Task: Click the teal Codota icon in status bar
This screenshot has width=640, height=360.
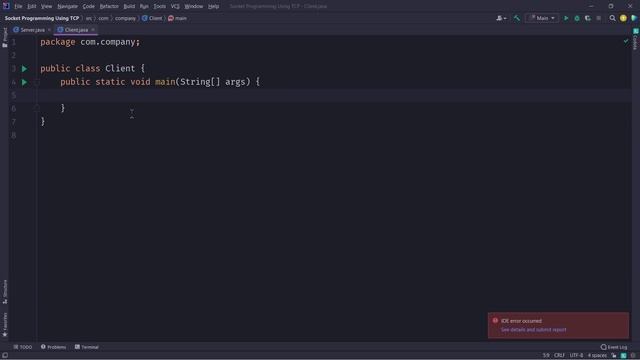Action: click(x=623, y=356)
